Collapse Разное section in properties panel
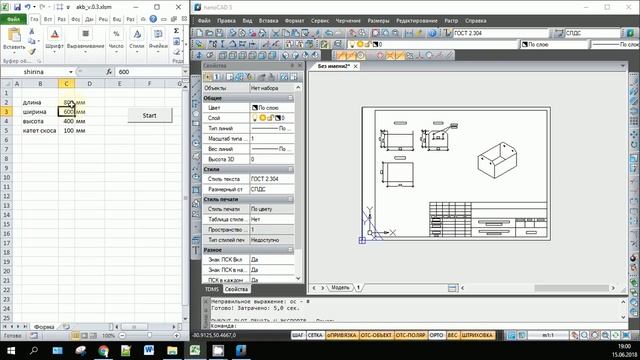This screenshot has width=640, height=360. point(290,250)
